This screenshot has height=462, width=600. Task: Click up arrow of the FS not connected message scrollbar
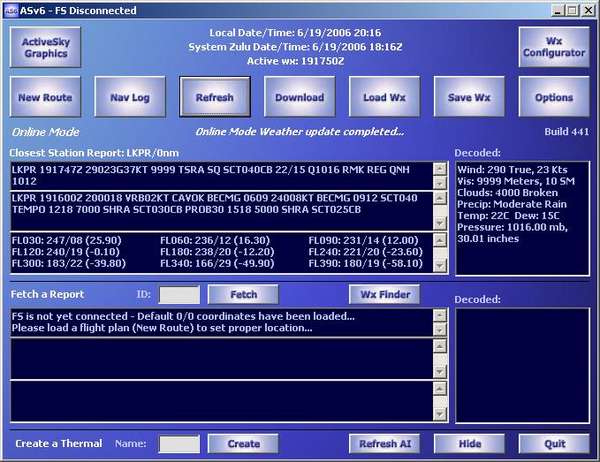click(440, 316)
